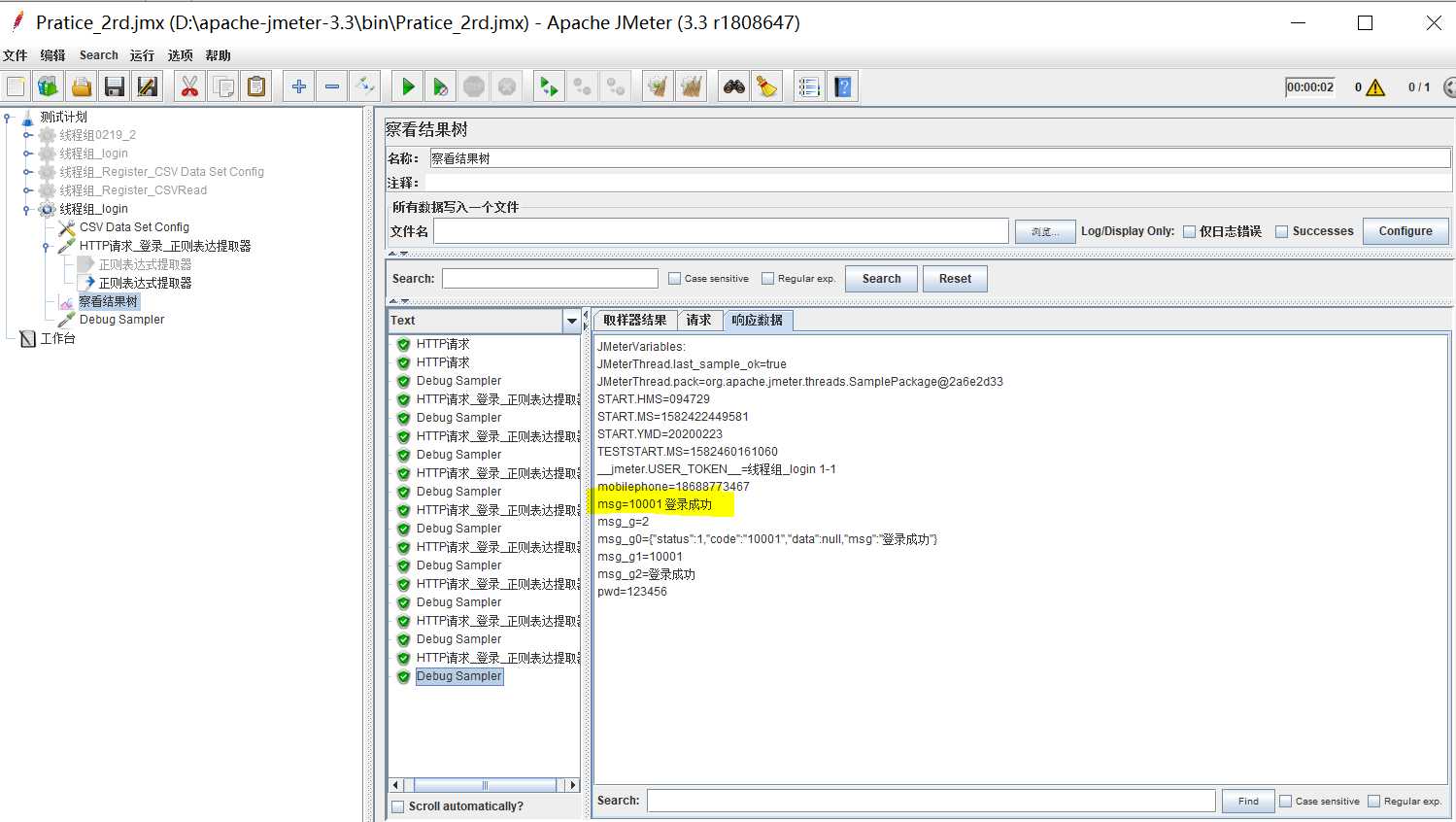Click the 浏览 browse button
Viewport: 1456px width, 822px height.
(x=1045, y=231)
